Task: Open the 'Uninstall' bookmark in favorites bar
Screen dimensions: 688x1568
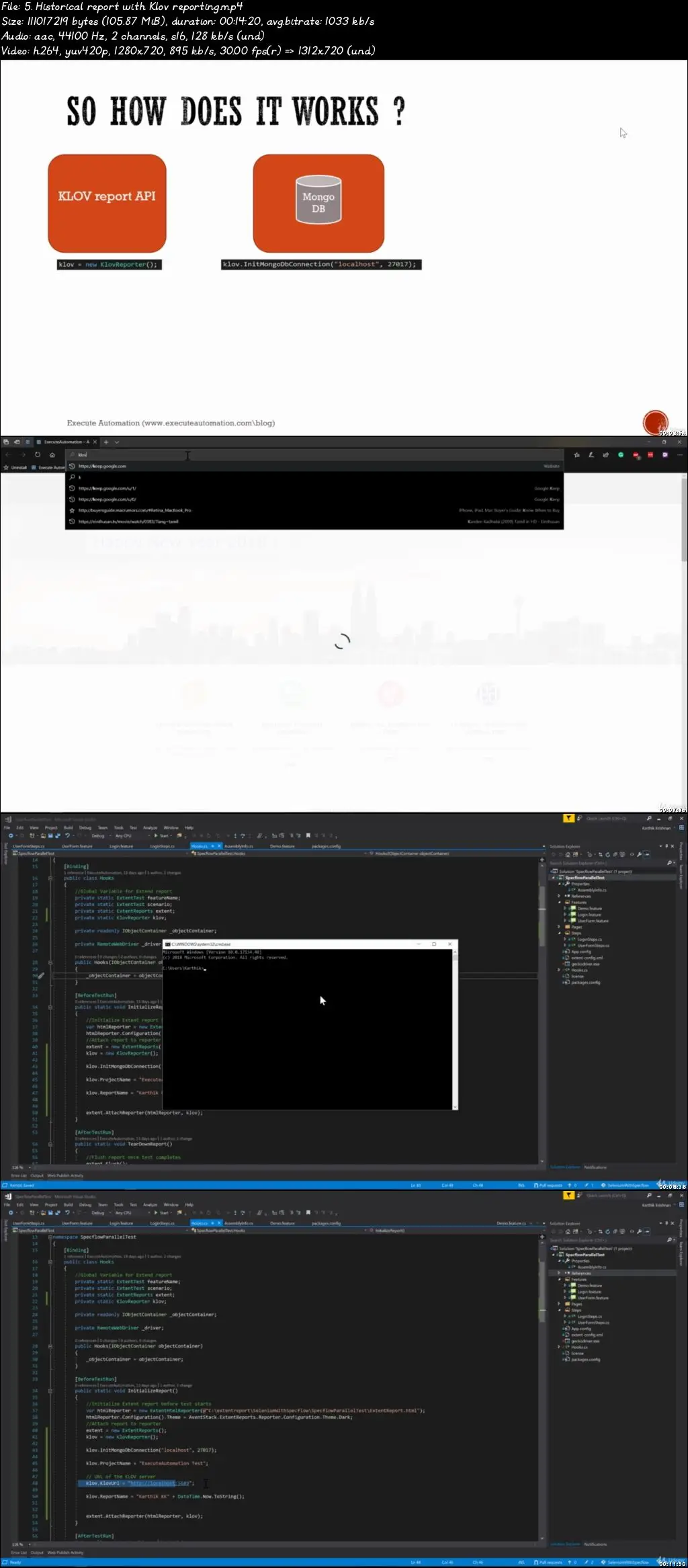Action: tap(15, 467)
